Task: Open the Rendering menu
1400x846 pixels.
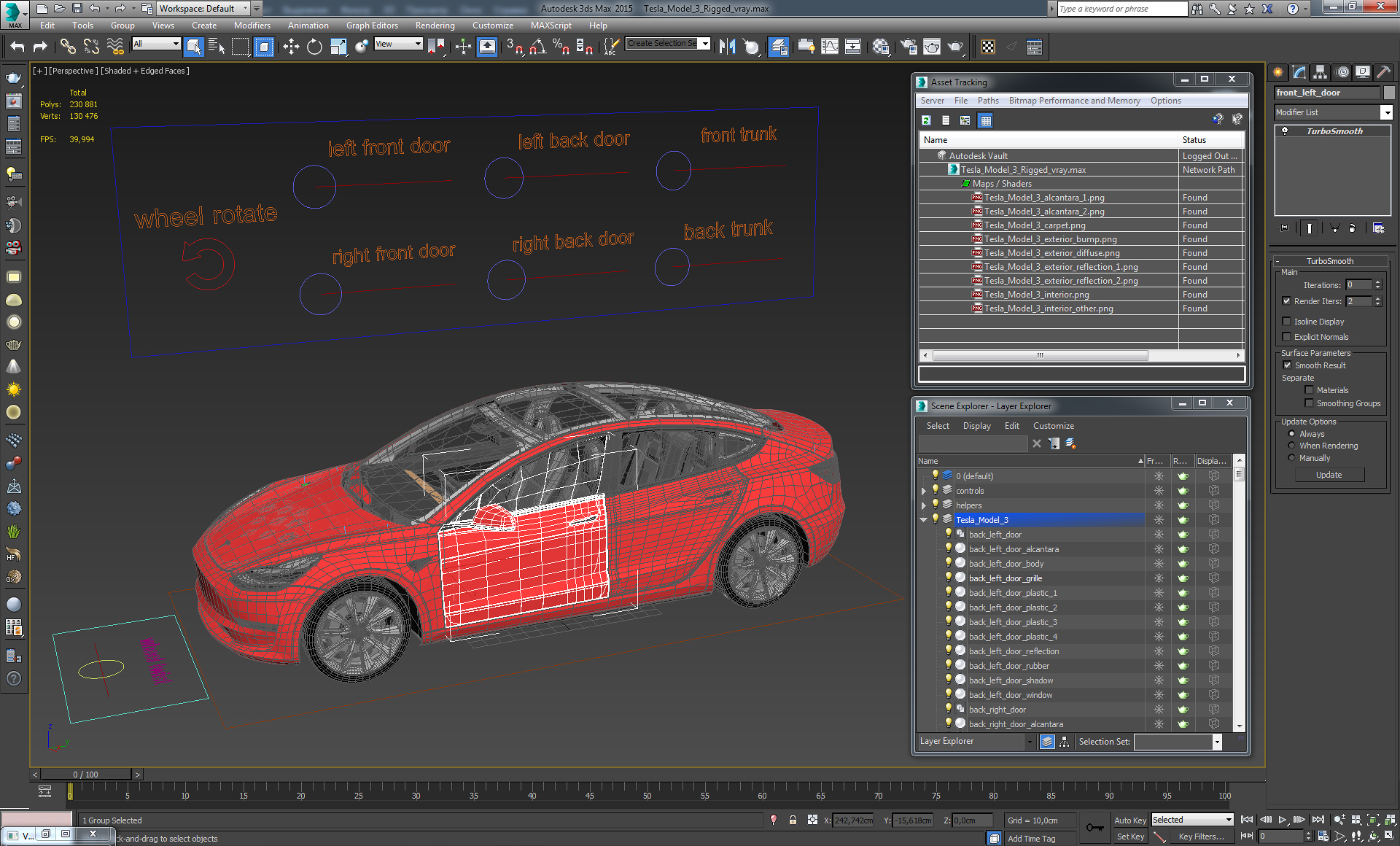Action: (x=435, y=26)
